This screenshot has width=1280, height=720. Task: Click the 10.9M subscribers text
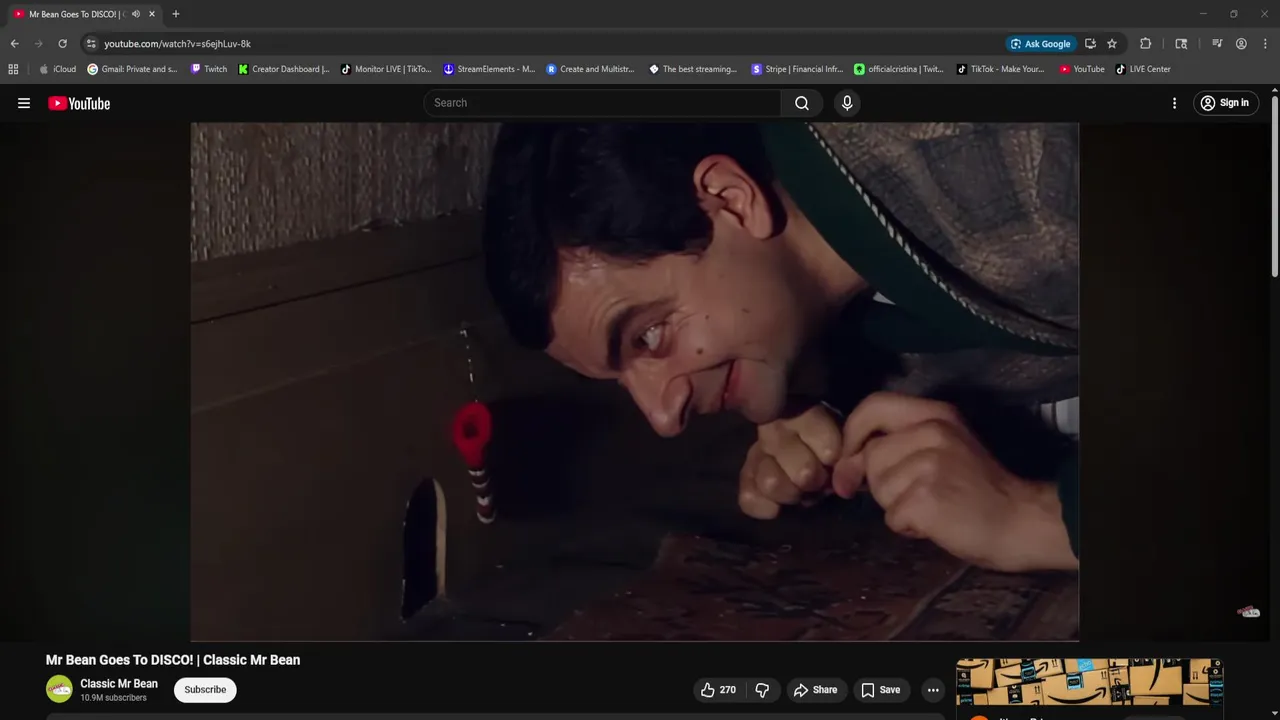pos(113,698)
